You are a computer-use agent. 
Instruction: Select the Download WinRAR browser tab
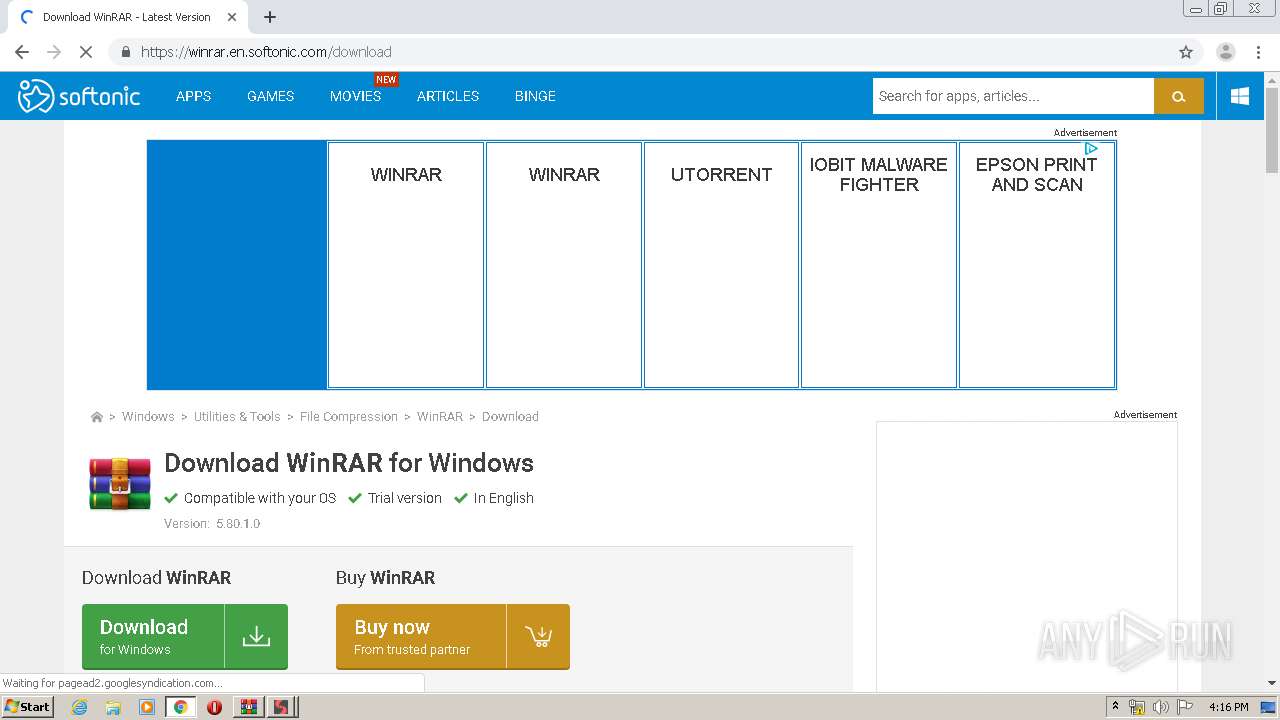127,17
